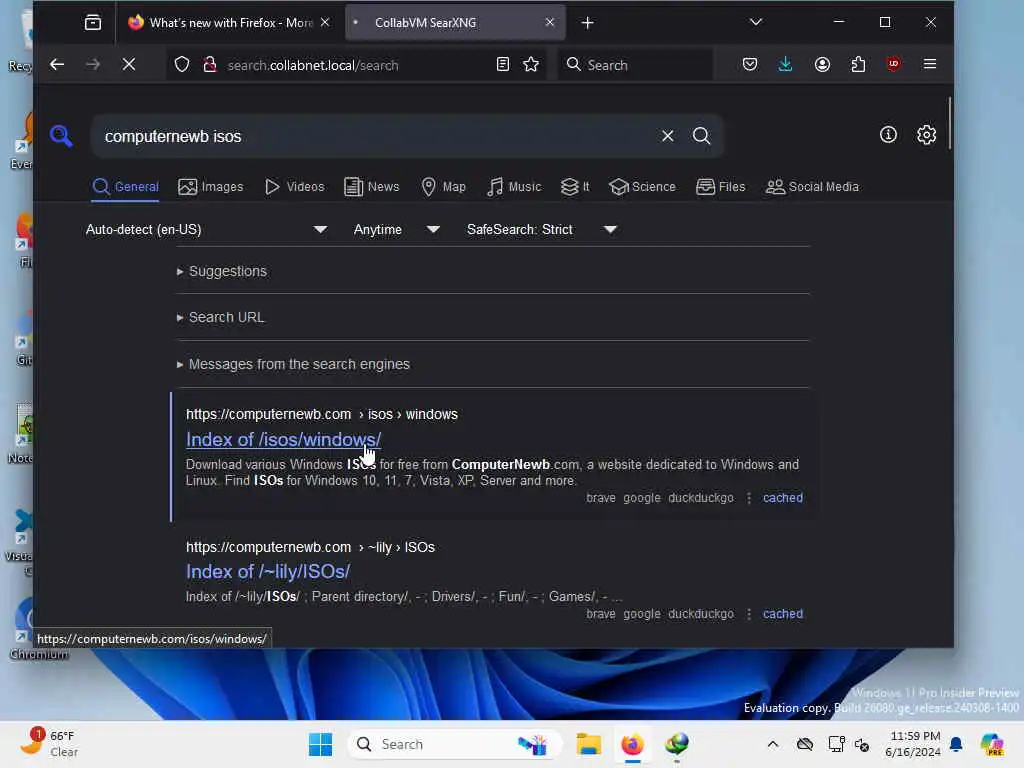Screen dimensions: 1024x768
Task: Open the Windows Start menu
Action: 320,744
